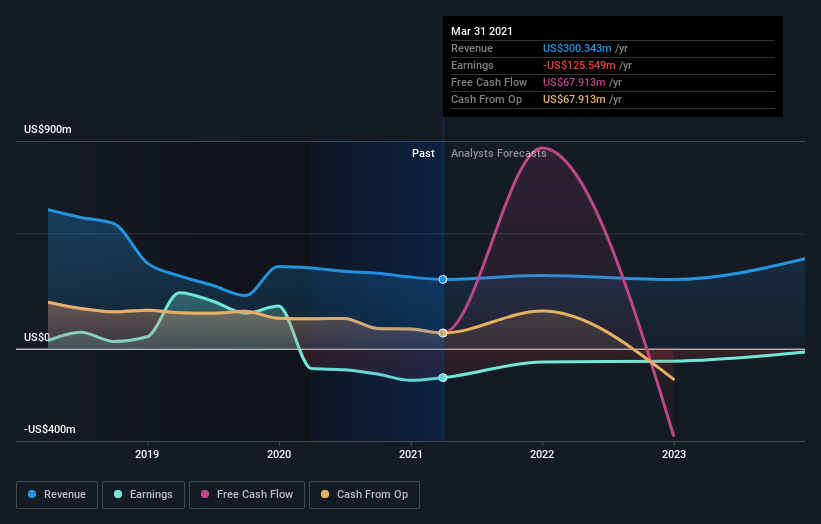Viewport: 821px width, 524px height.
Task: Click the Earnings row label in tooltip
Action: click(472, 65)
